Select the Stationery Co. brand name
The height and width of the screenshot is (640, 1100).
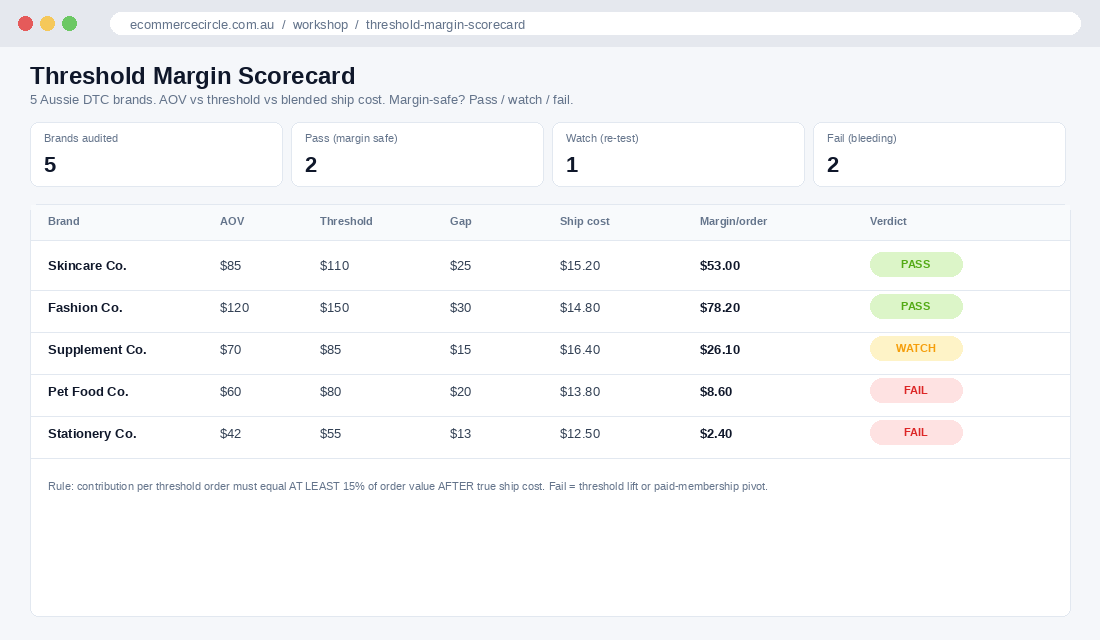point(92,434)
